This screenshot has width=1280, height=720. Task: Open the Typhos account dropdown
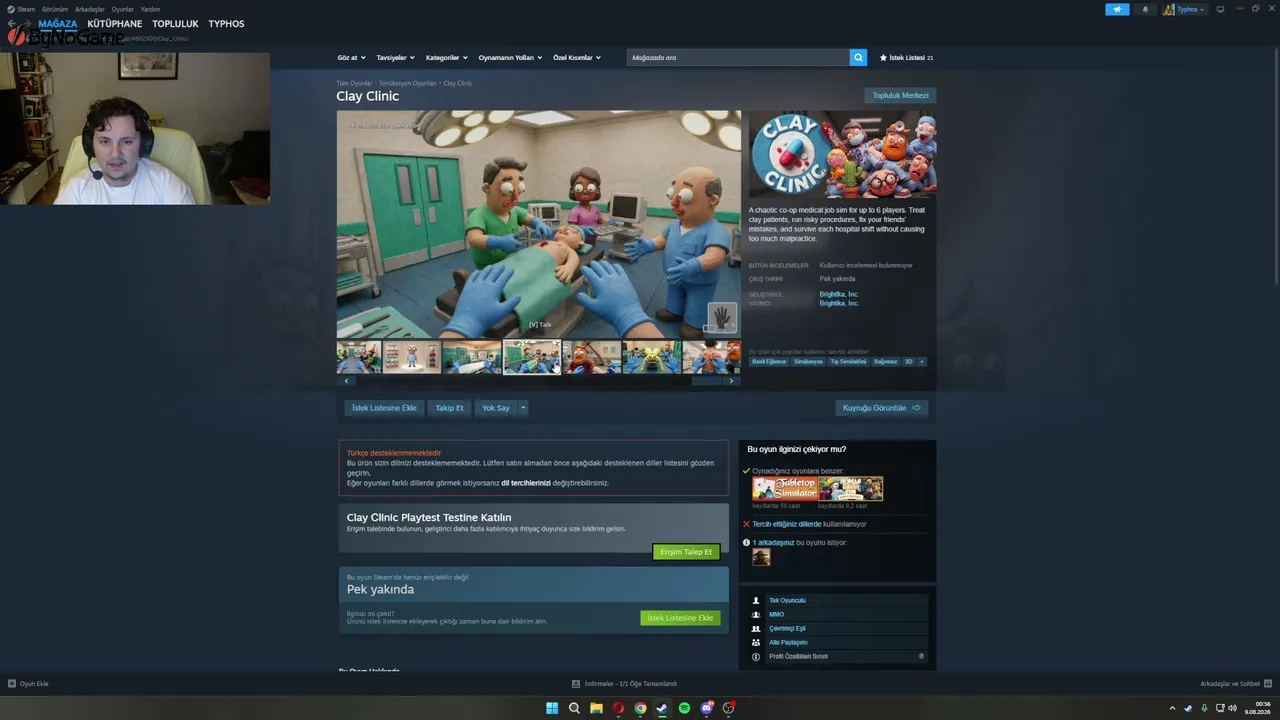tap(1191, 9)
